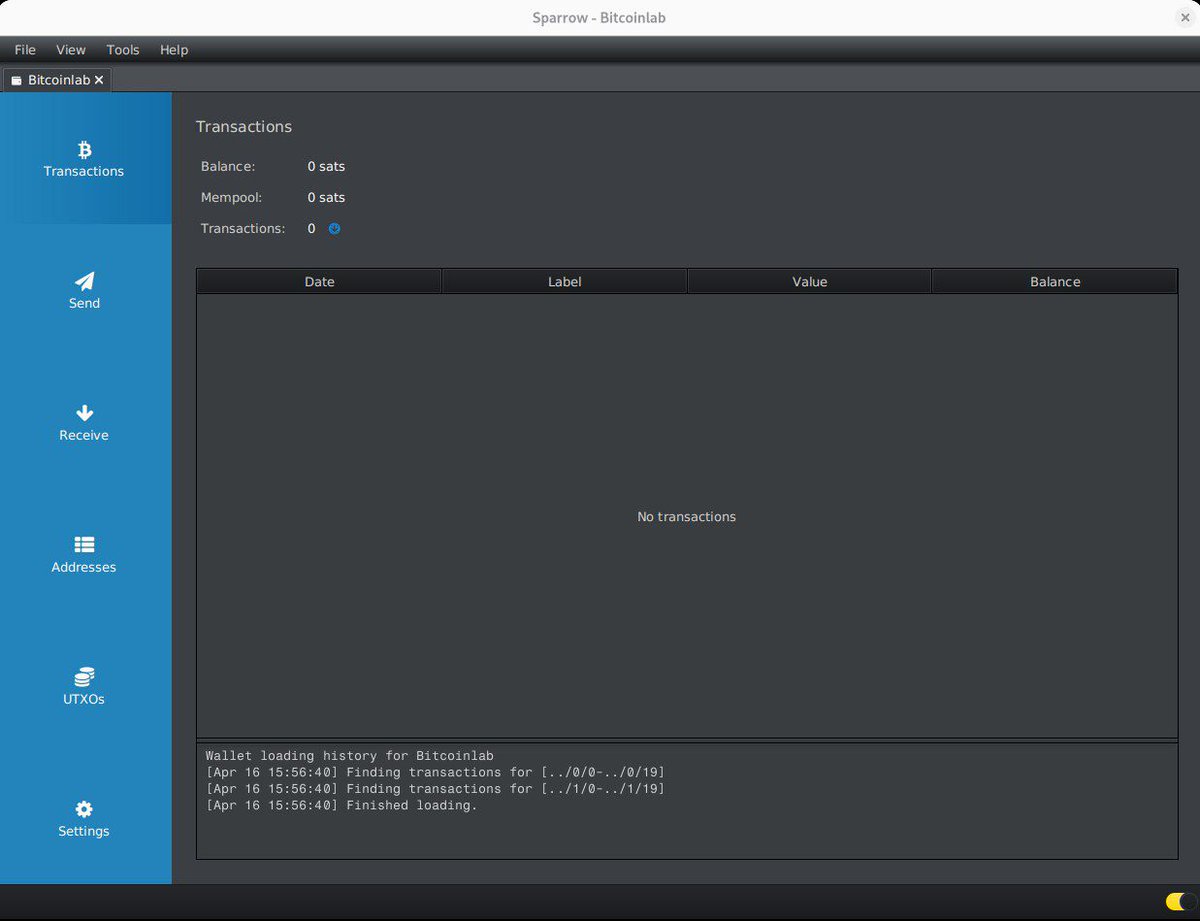1200x921 pixels.
Task: Open the UTXOs coins section
Action: click(x=85, y=687)
